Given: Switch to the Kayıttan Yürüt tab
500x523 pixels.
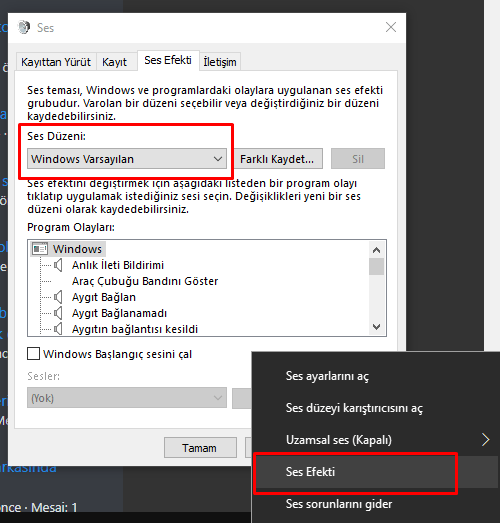Looking at the screenshot, I should [56, 62].
